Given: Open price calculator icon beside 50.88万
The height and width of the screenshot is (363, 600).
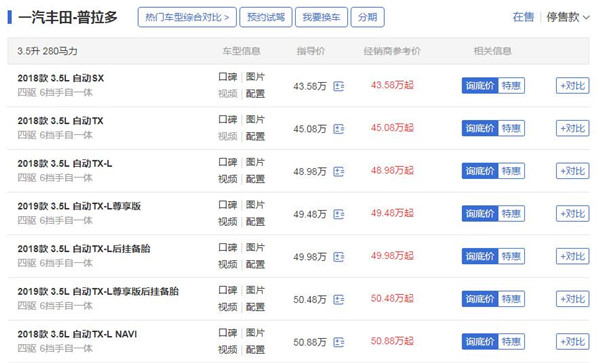Looking at the screenshot, I should click(338, 342).
